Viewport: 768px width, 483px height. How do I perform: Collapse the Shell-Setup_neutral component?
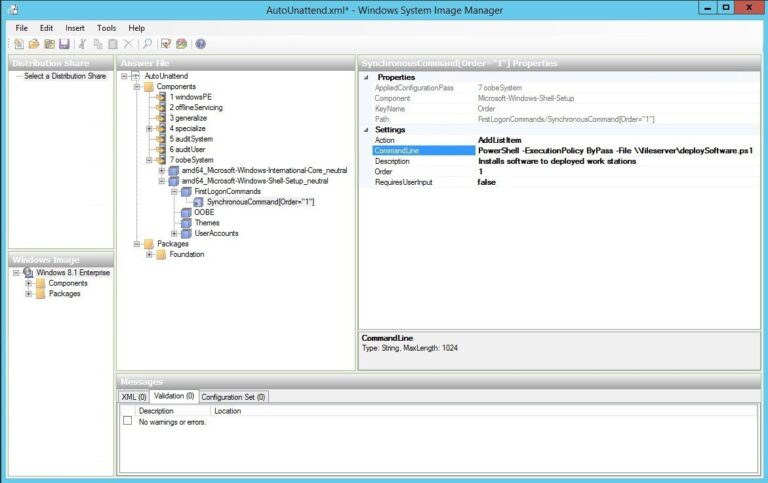pyautogui.click(x=162, y=181)
